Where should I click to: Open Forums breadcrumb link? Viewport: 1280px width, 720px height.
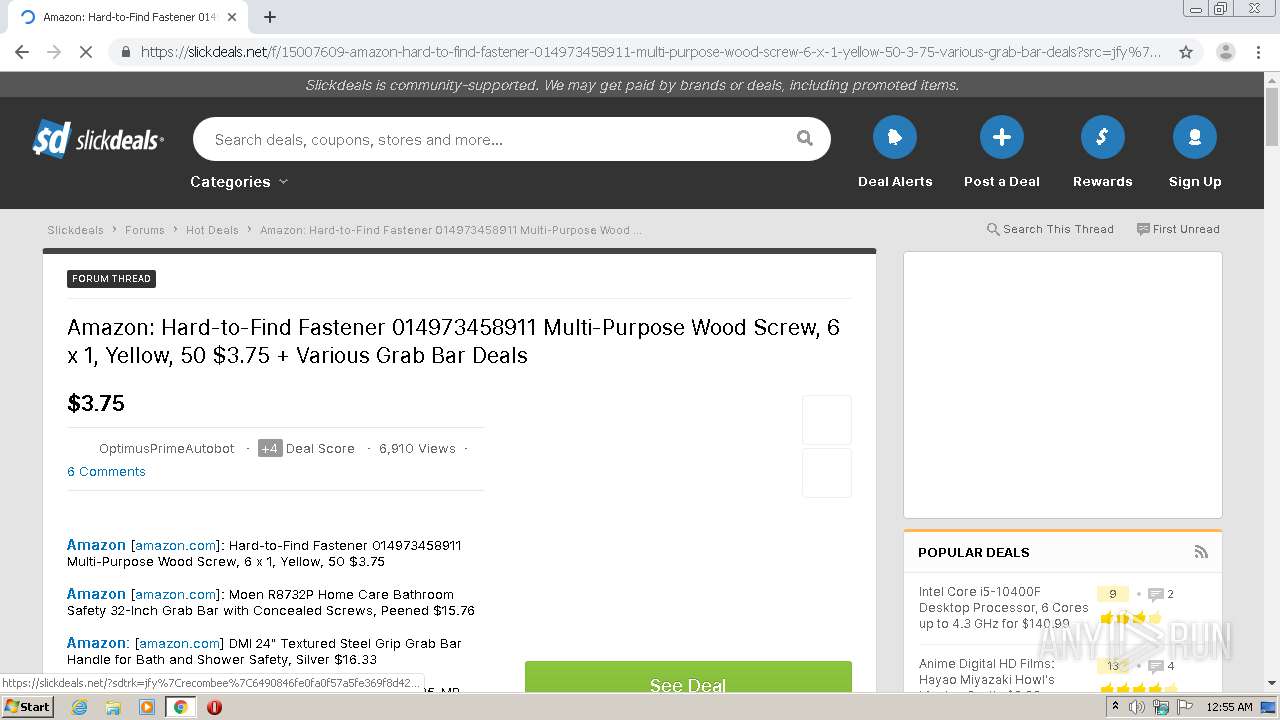145,230
